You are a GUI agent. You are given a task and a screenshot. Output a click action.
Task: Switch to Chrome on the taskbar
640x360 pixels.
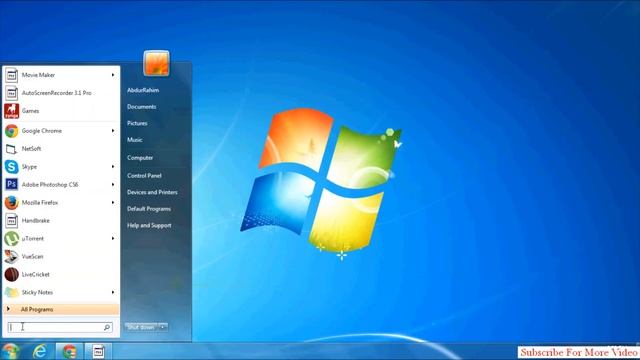69,351
